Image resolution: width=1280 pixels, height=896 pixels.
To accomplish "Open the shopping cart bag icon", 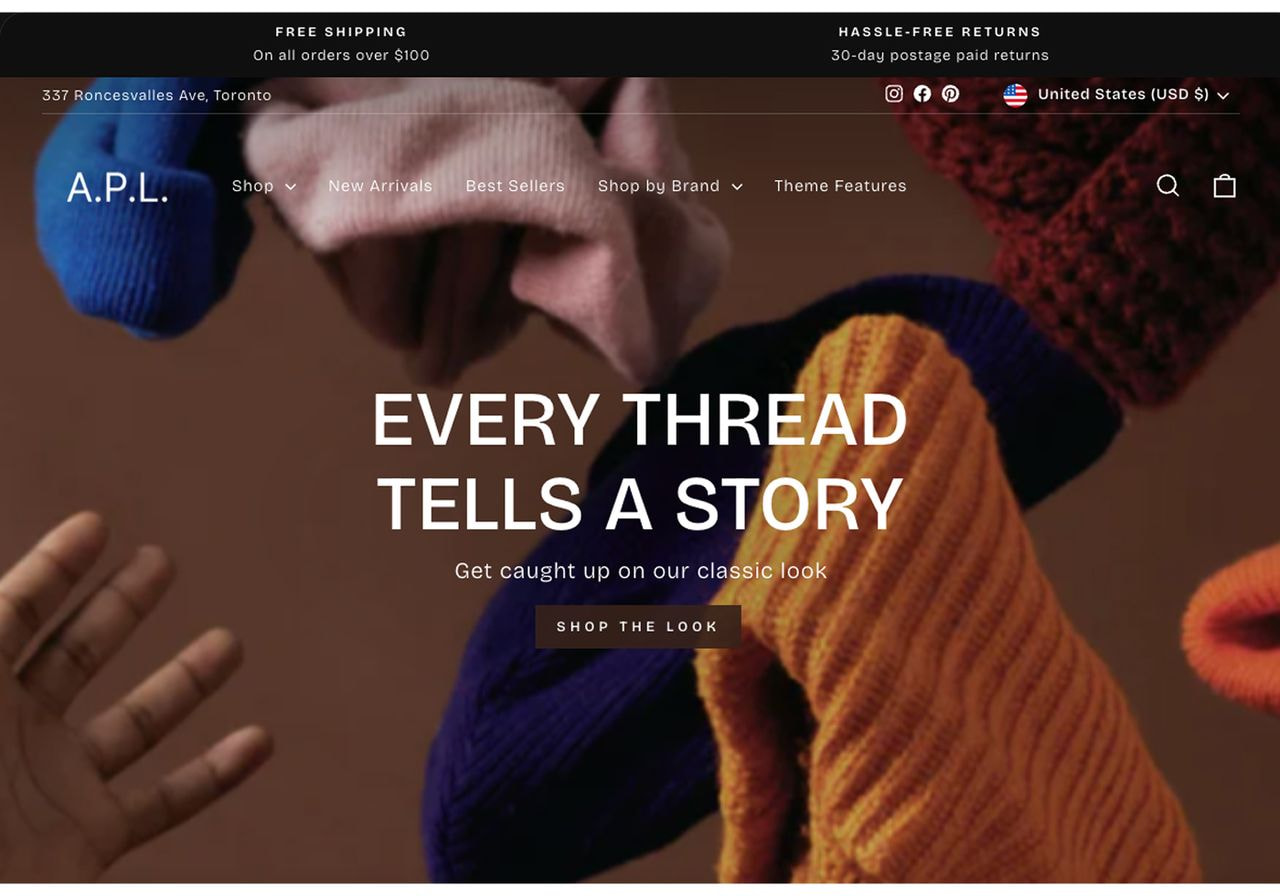I will pos(1225,186).
